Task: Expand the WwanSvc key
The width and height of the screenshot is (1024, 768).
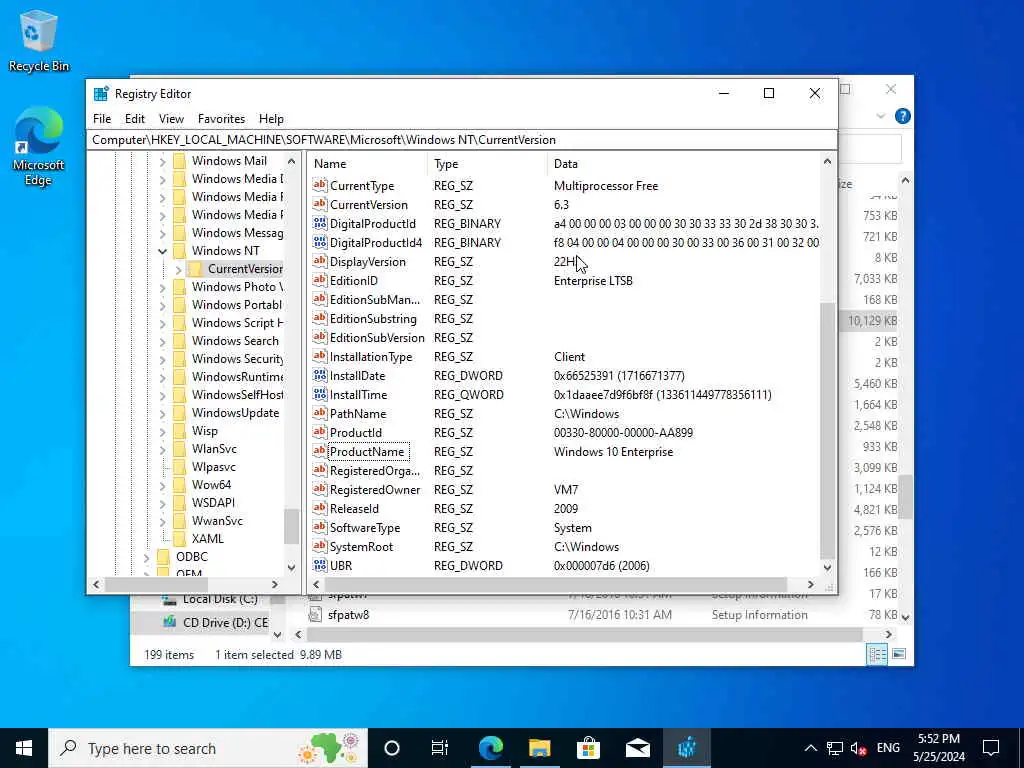Action: click(162, 520)
